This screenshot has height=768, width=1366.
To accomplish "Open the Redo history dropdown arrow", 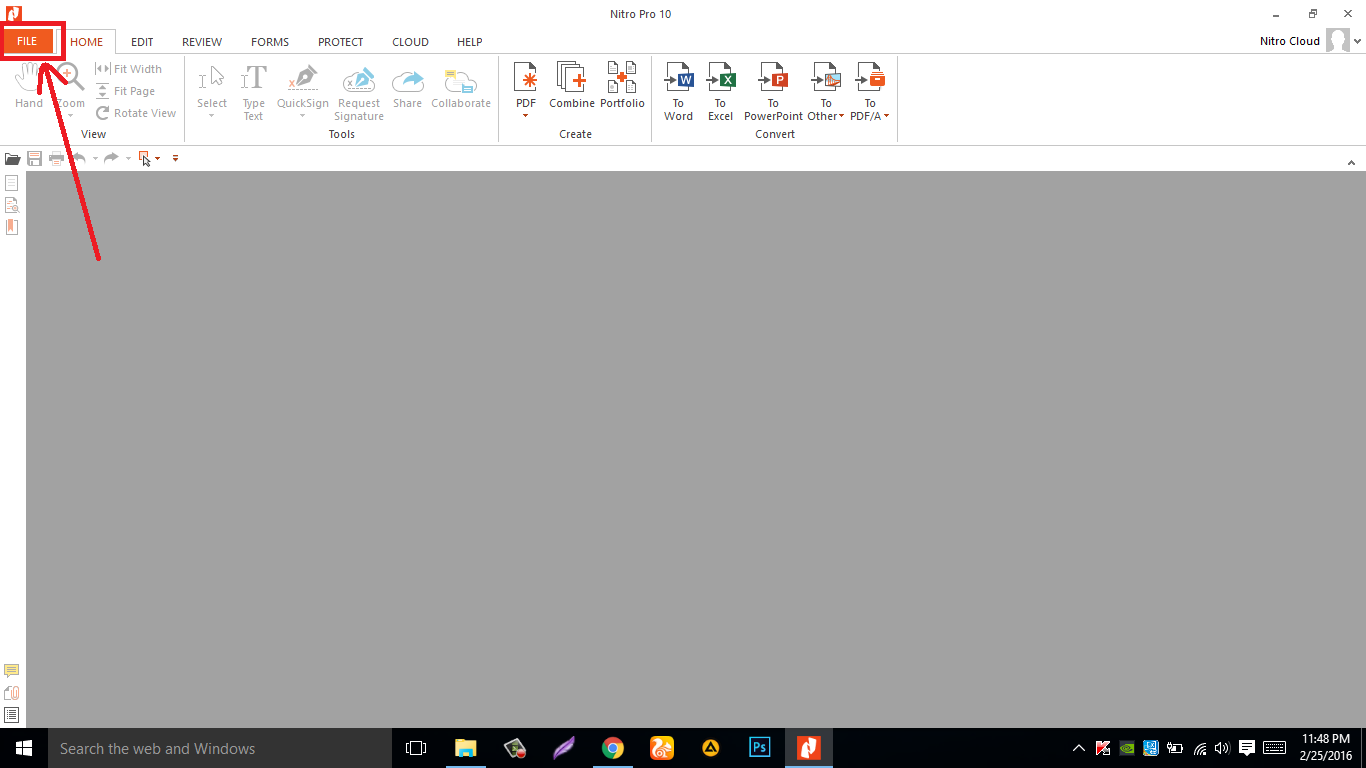I will [128, 158].
